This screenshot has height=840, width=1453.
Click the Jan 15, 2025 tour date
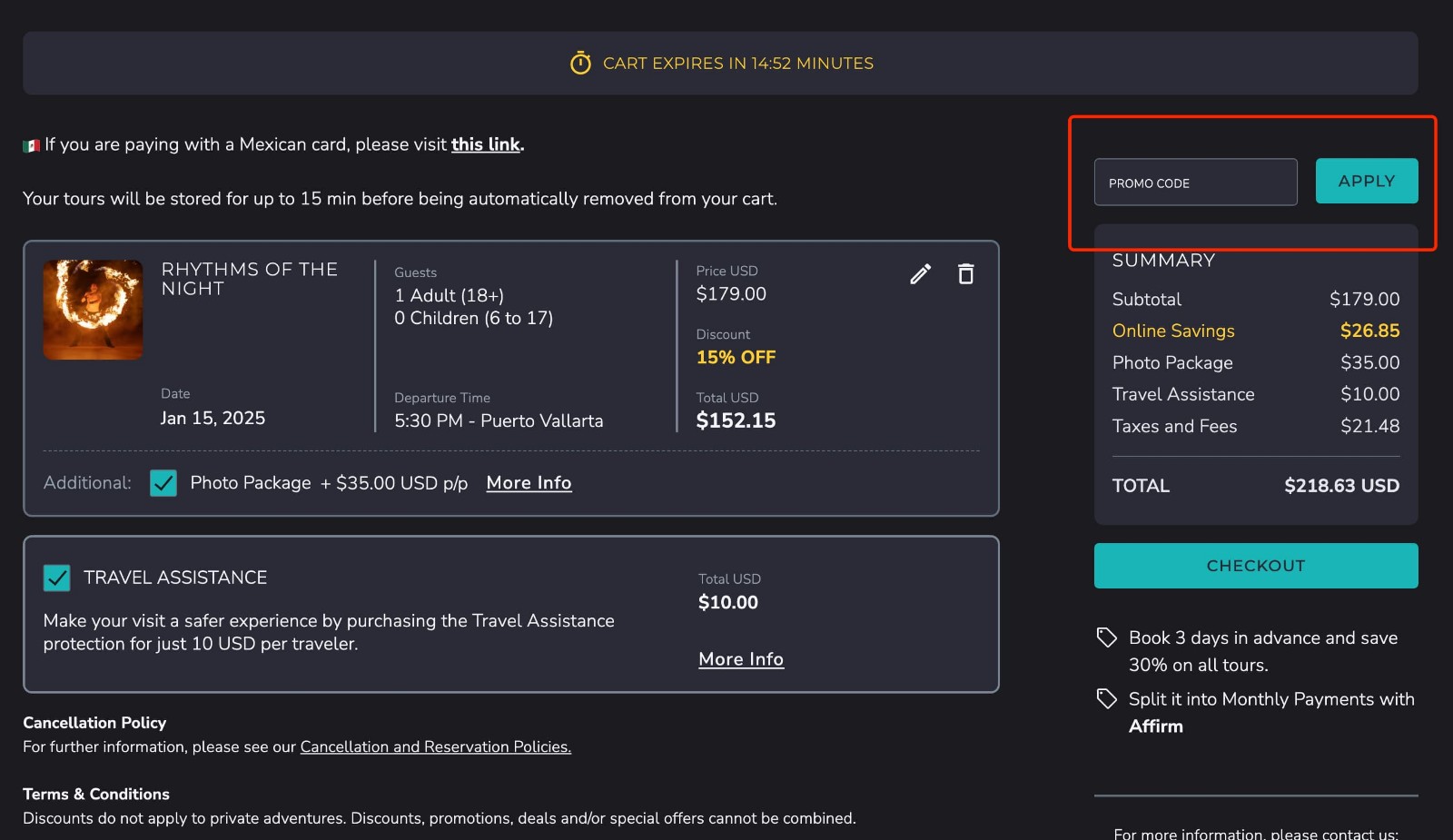coord(213,418)
